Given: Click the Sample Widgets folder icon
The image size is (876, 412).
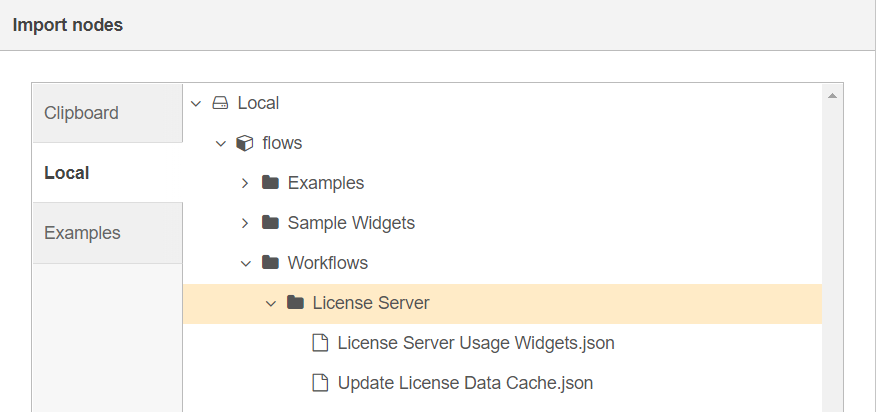Looking at the screenshot, I should [x=270, y=222].
